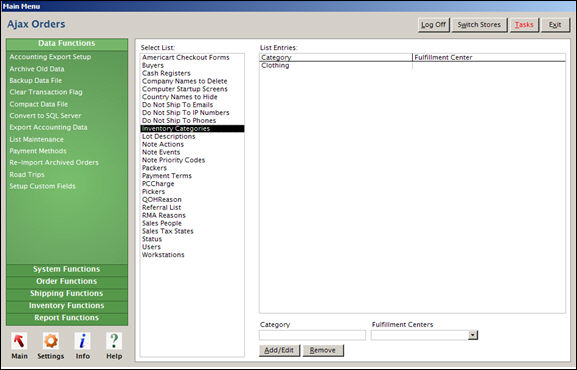Click the Exit button
This screenshot has height=370, width=577.
coord(555,25)
